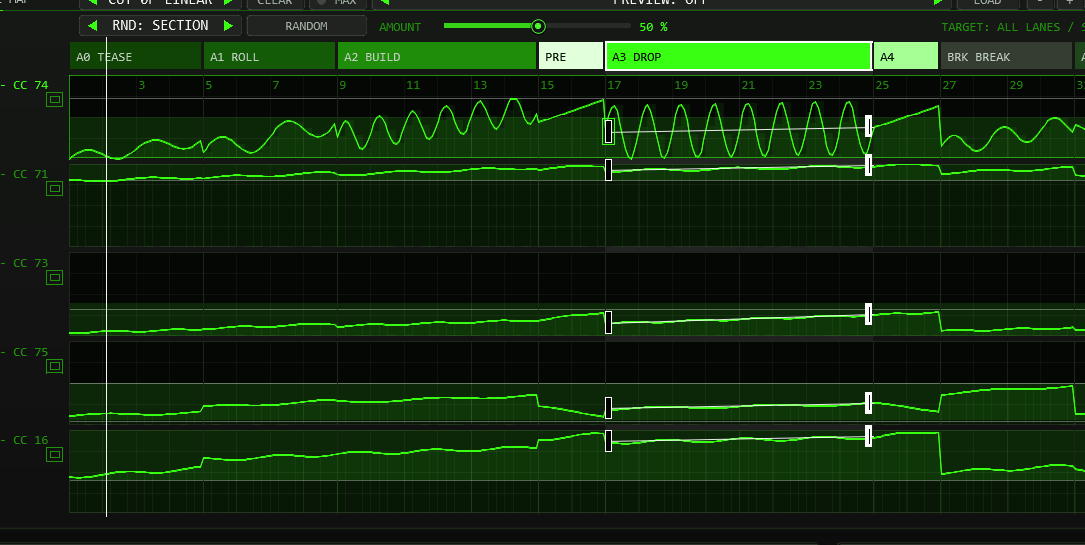Select the A0 TEASE section
The height and width of the screenshot is (545, 1085).
coord(136,57)
